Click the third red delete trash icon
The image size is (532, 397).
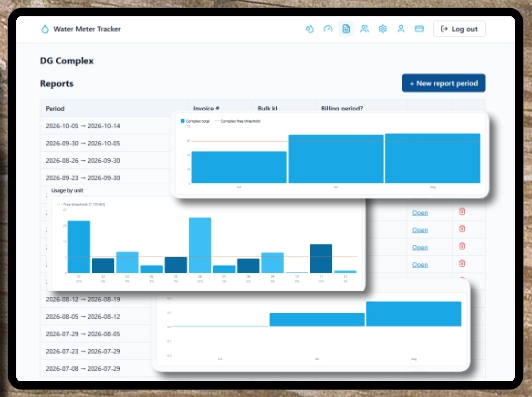pyautogui.click(x=462, y=246)
